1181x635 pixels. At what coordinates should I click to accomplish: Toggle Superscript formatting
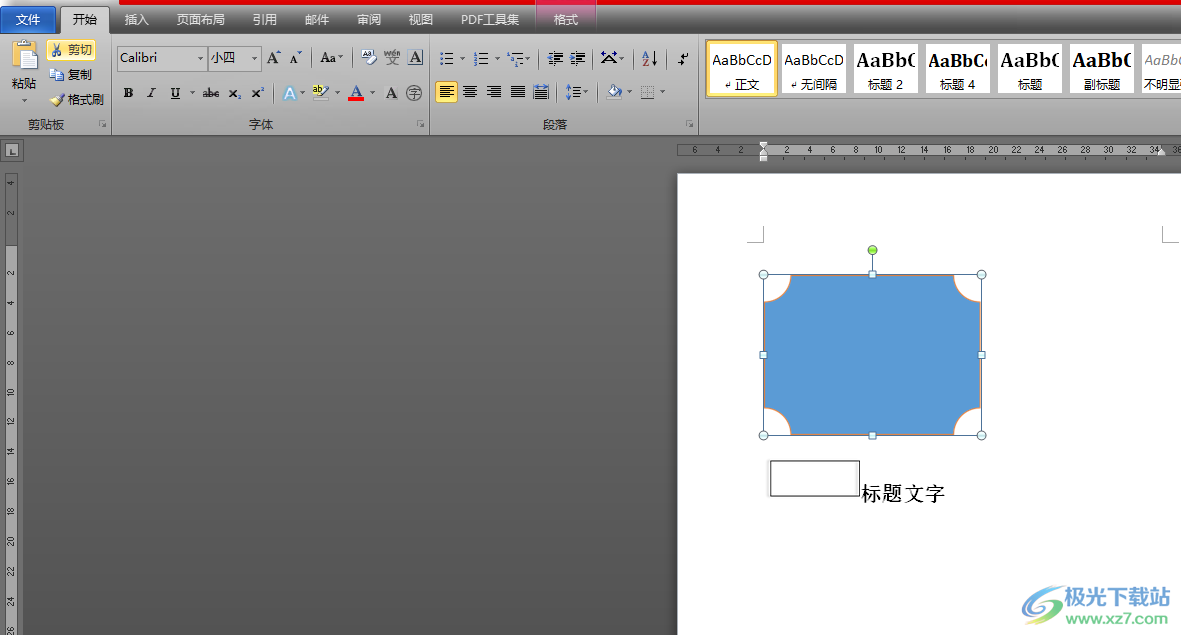click(258, 93)
